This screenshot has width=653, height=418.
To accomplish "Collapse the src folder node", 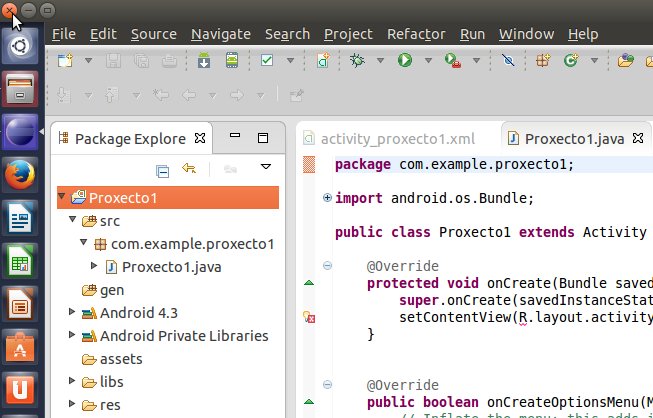I will [72, 219].
